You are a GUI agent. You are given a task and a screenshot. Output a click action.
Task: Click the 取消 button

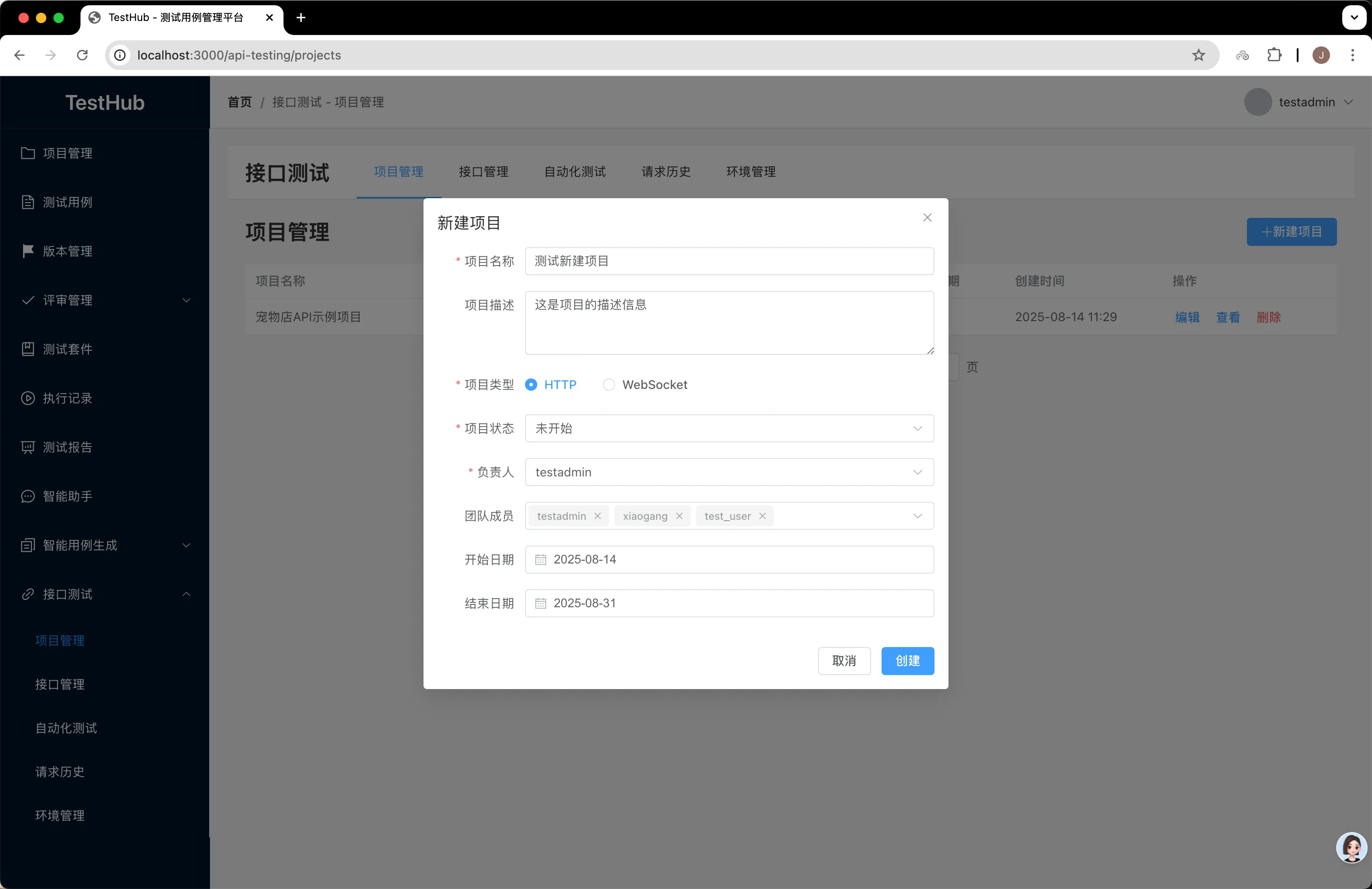click(843, 661)
